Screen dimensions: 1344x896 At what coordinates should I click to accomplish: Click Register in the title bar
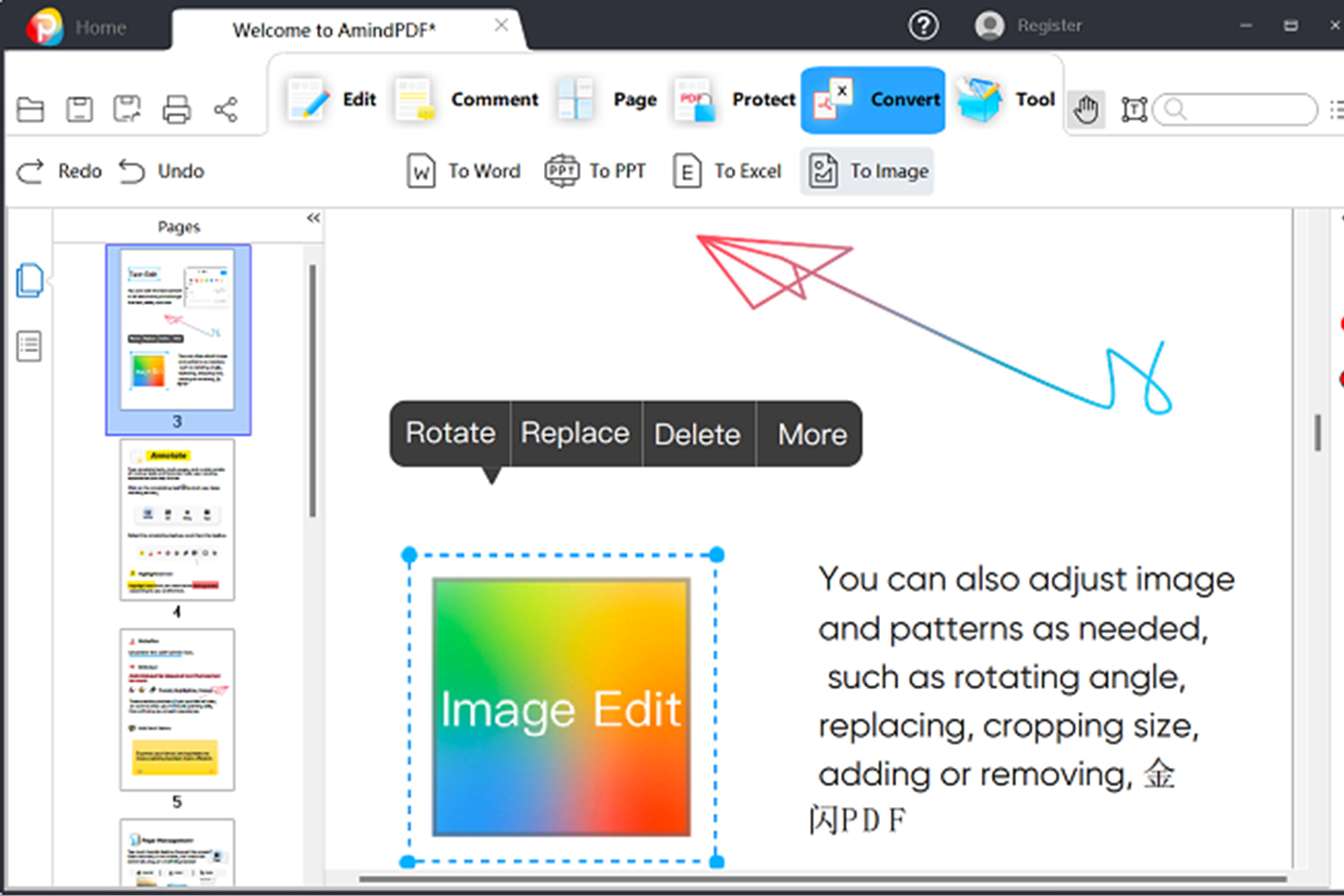tap(1051, 25)
